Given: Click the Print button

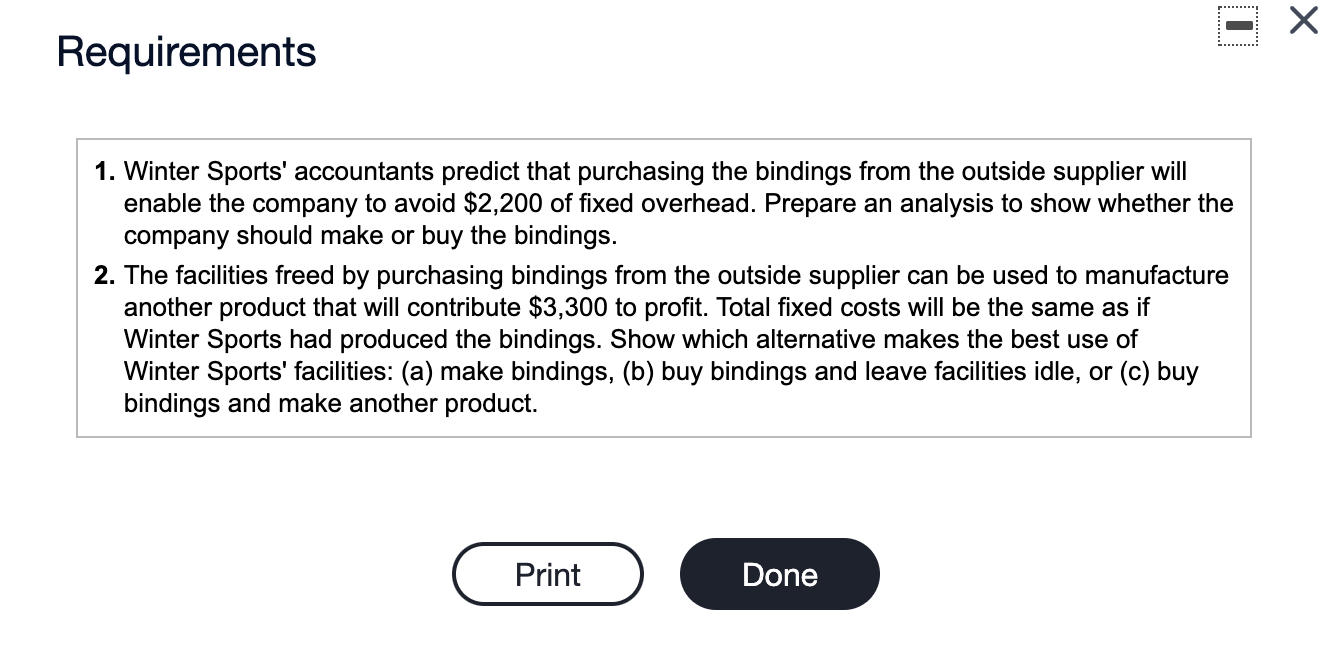Looking at the screenshot, I should tap(547, 574).
